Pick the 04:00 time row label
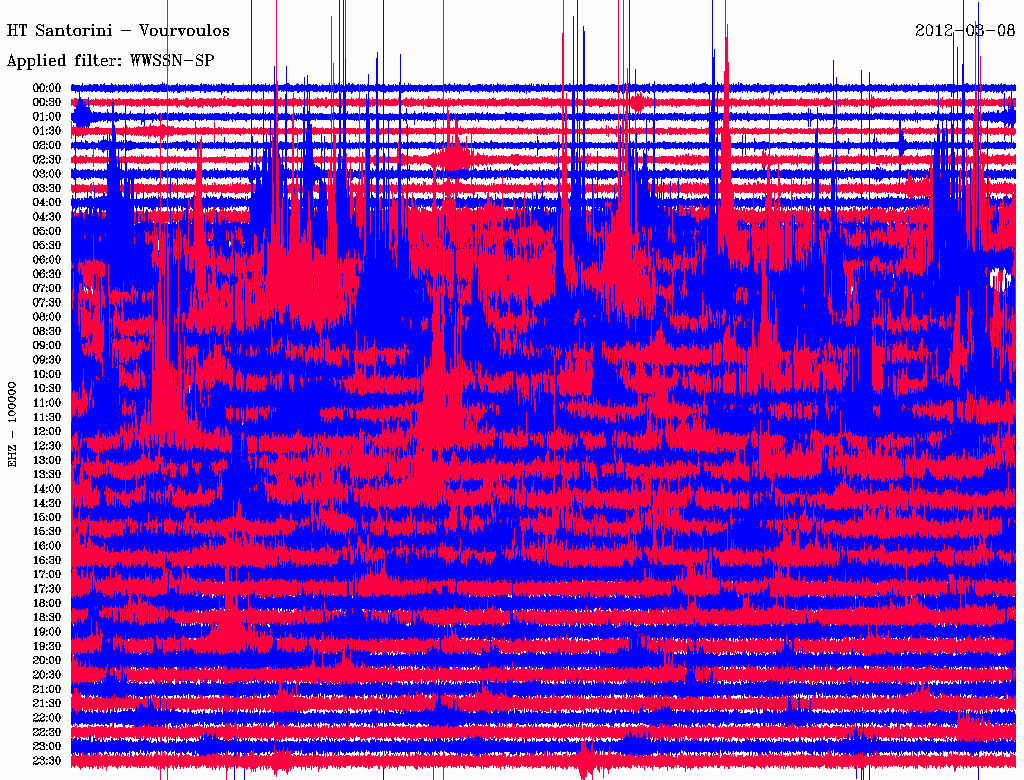 click(47, 203)
